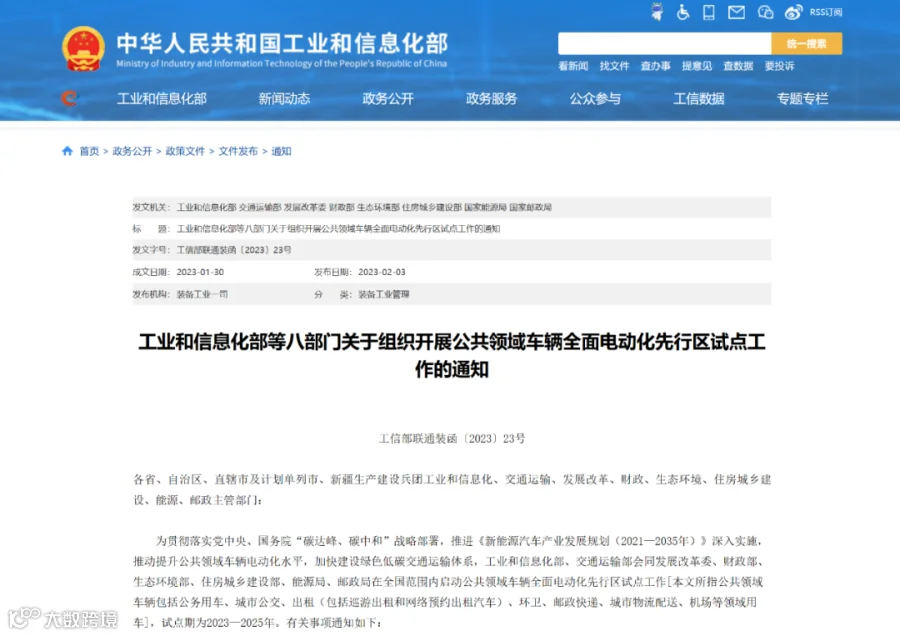Click the red C logo in nav bar
Screen dimensions: 900x636
pyautogui.click(x=69, y=99)
